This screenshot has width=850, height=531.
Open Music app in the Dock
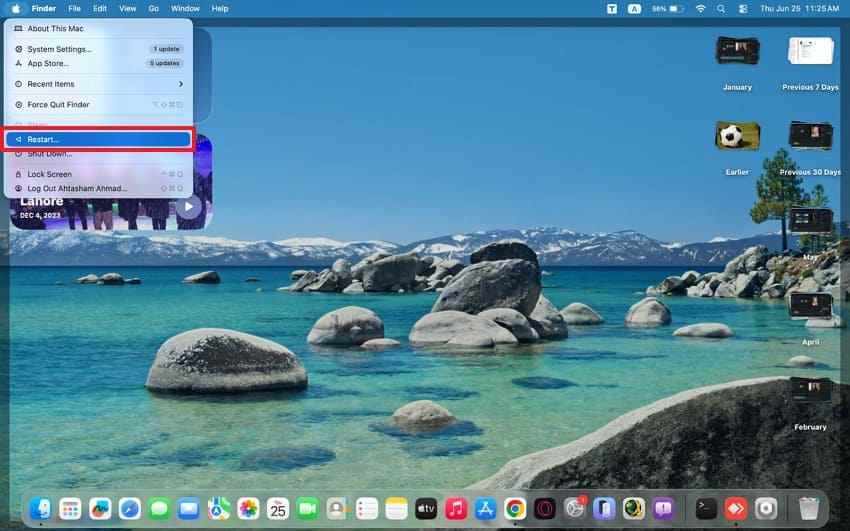pyautogui.click(x=456, y=509)
